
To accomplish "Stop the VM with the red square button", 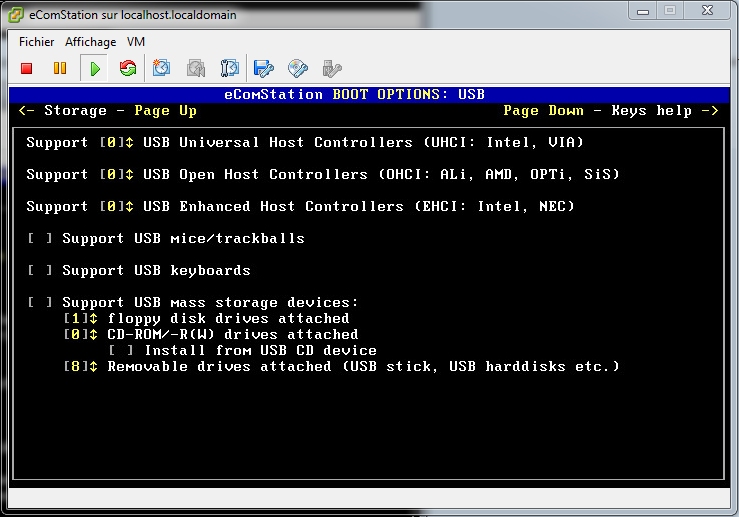I will 27,69.
